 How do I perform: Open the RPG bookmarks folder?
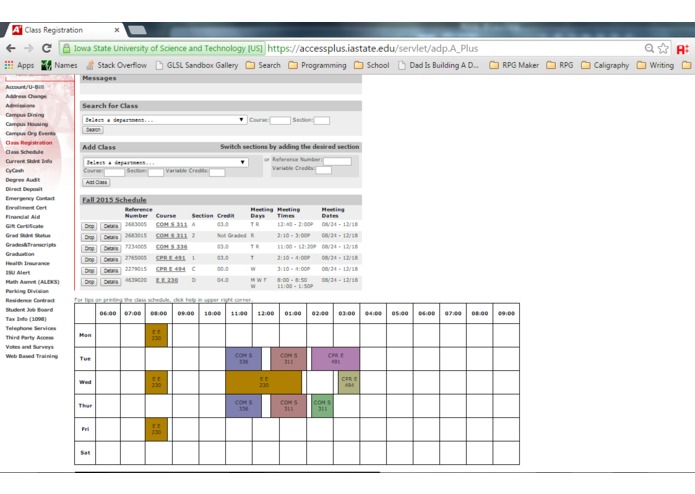coord(560,65)
